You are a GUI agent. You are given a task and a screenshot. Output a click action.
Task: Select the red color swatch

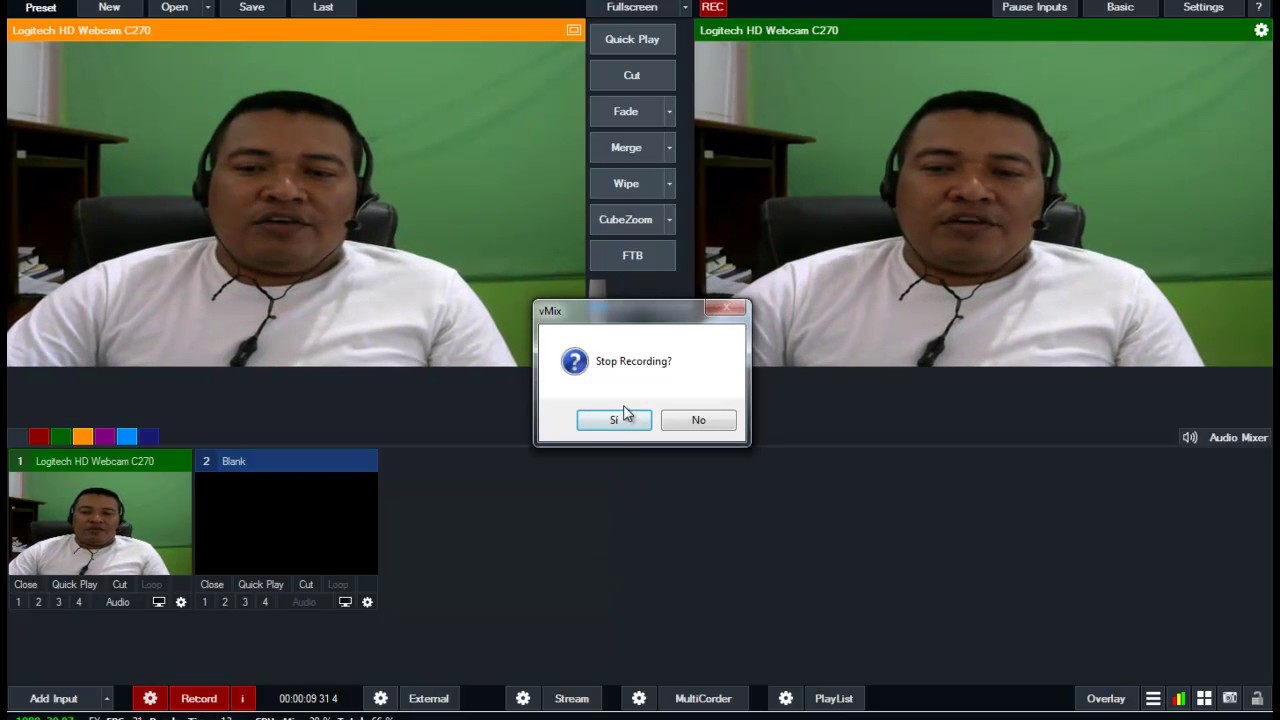click(39, 436)
